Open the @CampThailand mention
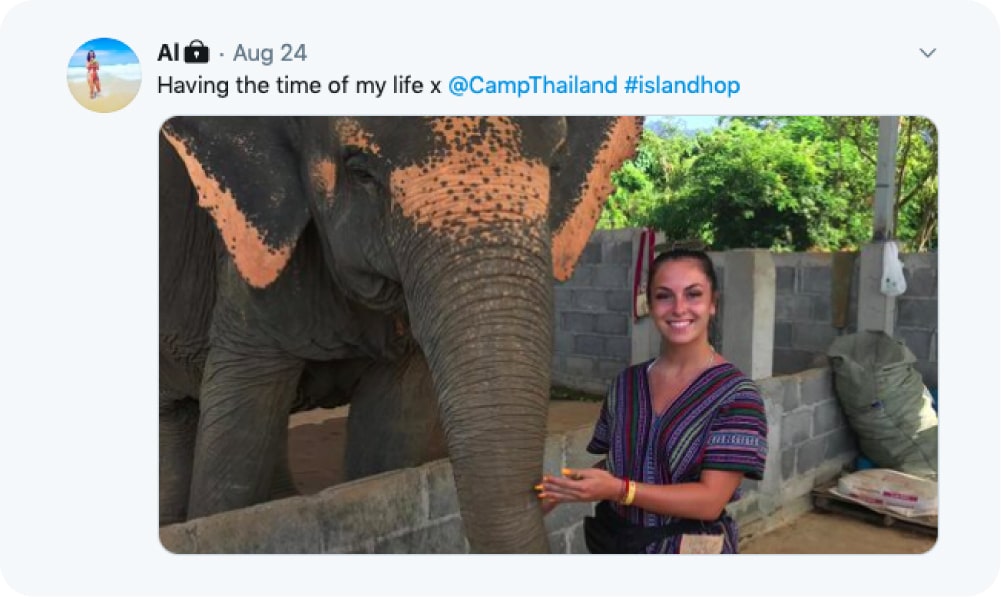Viewport: 1001px width, 597px height. tap(532, 86)
